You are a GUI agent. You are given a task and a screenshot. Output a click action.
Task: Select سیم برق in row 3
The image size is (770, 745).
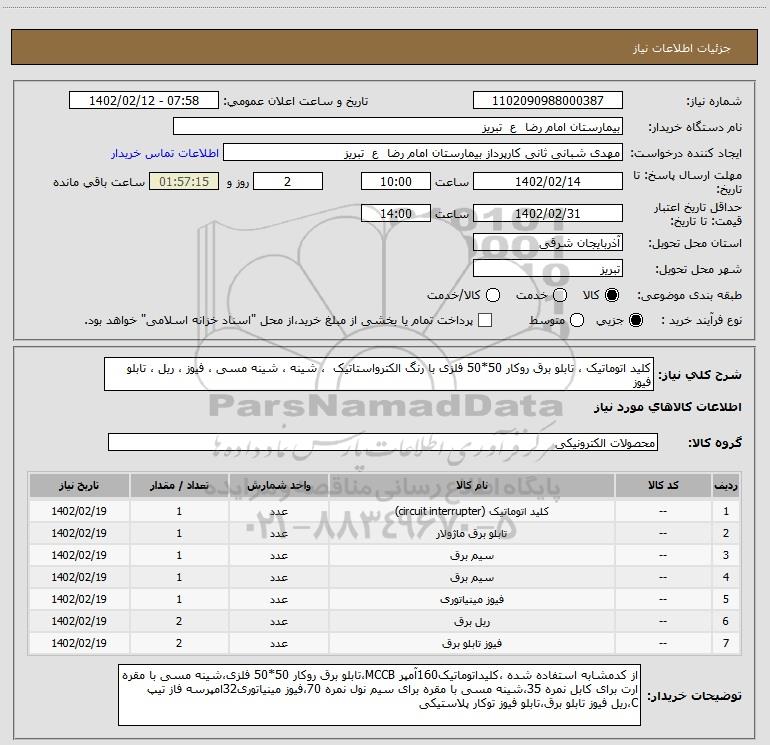(x=471, y=555)
